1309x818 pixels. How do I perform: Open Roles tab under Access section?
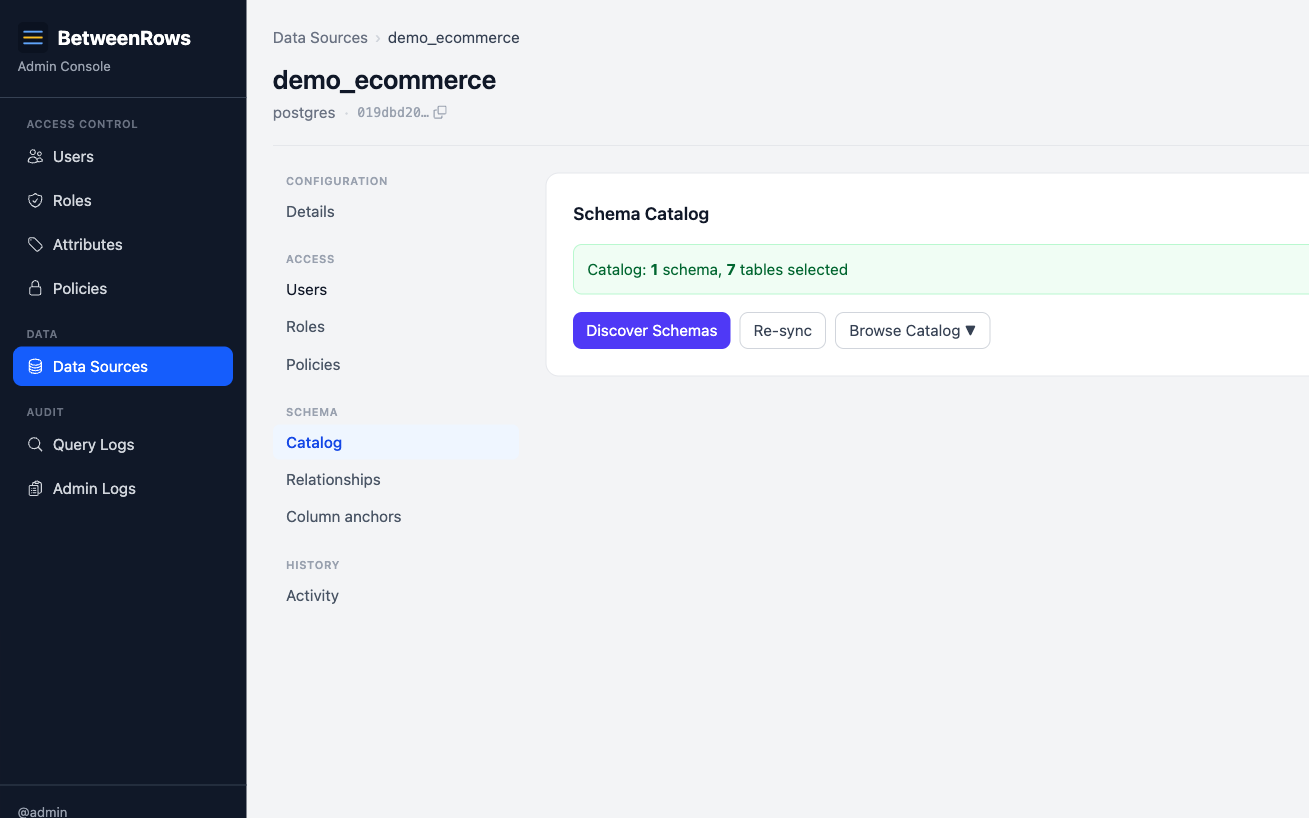tap(396, 327)
